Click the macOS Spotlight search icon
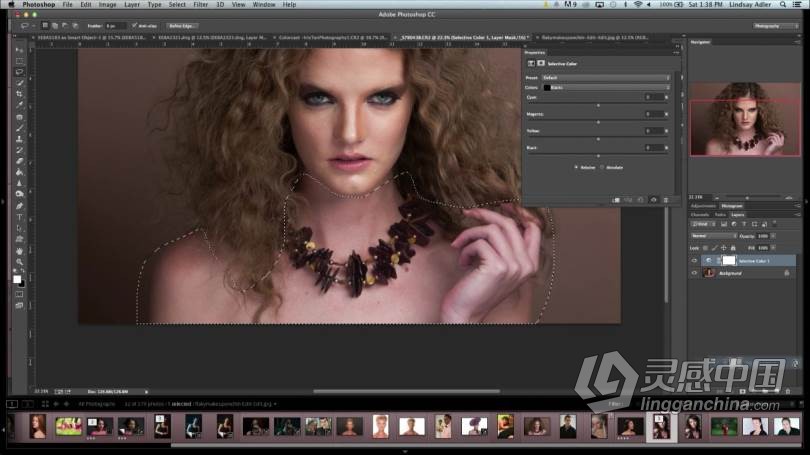Image resolution: width=810 pixels, height=455 pixels. (x=783, y=5)
